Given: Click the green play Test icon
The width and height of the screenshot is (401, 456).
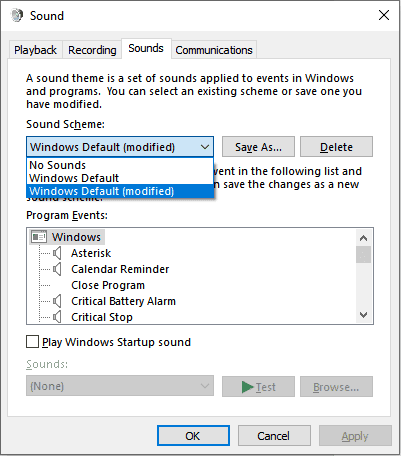Looking at the screenshot, I should [x=247, y=387].
